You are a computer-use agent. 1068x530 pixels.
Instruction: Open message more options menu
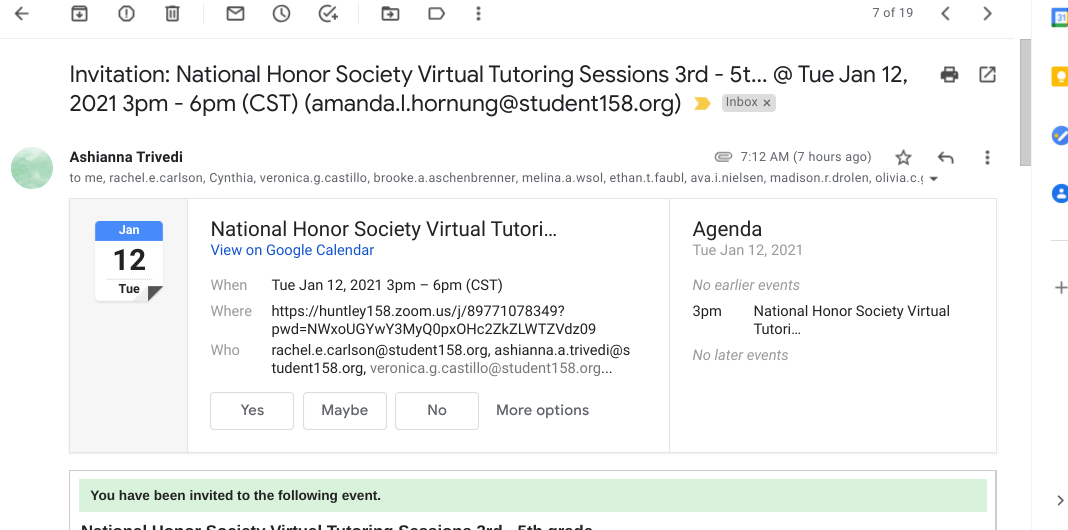987,157
